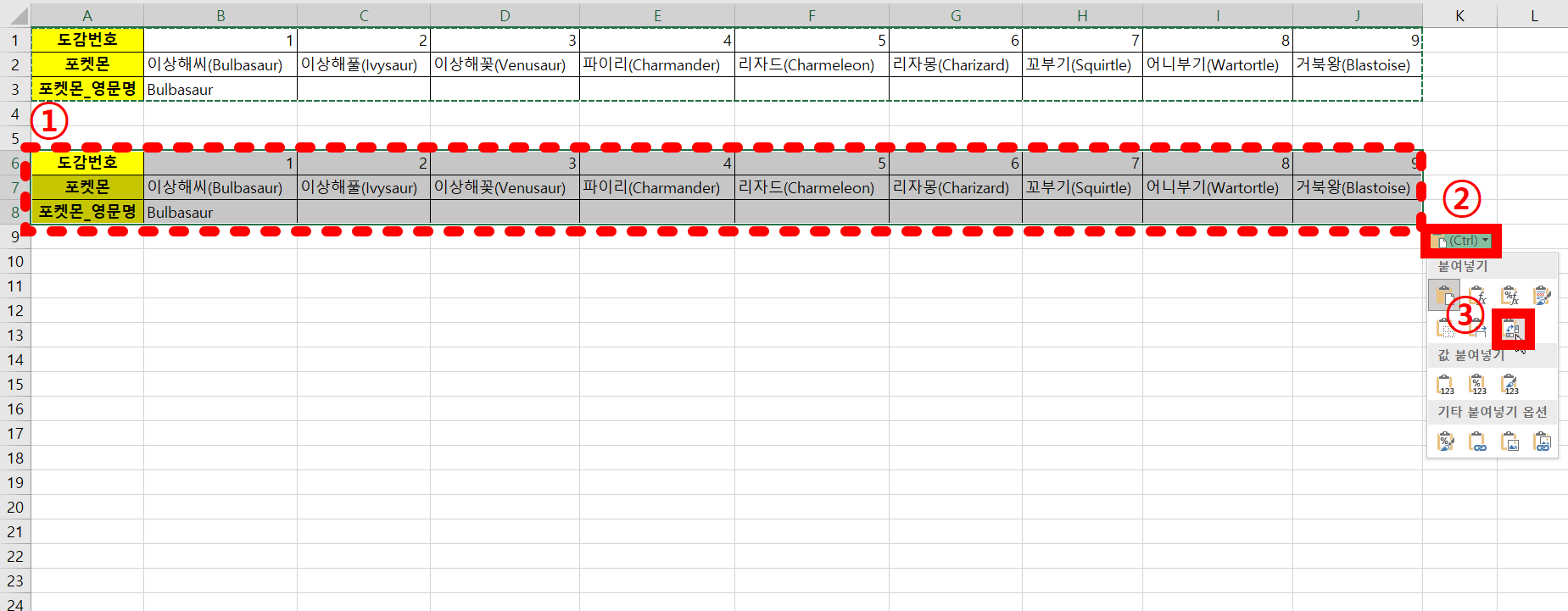Viewport: 1568px width, 611px height.
Task: Click cell A1 with 도감번호
Action: point(87,40)
